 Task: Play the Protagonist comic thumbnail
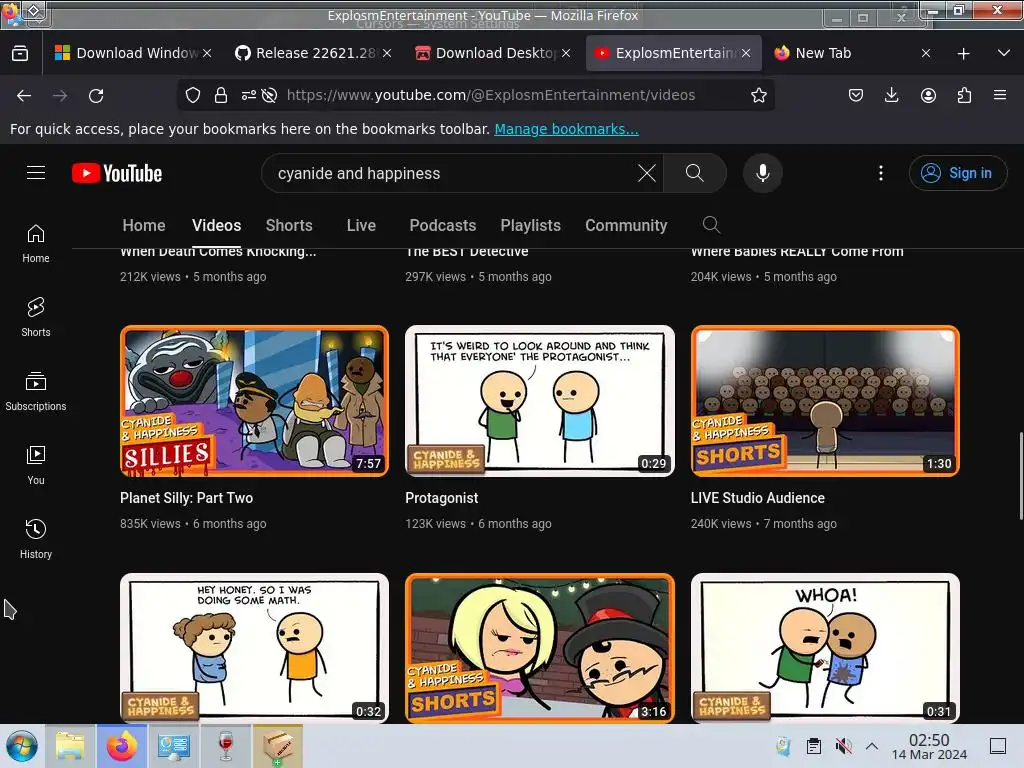[x=539, y=401]
